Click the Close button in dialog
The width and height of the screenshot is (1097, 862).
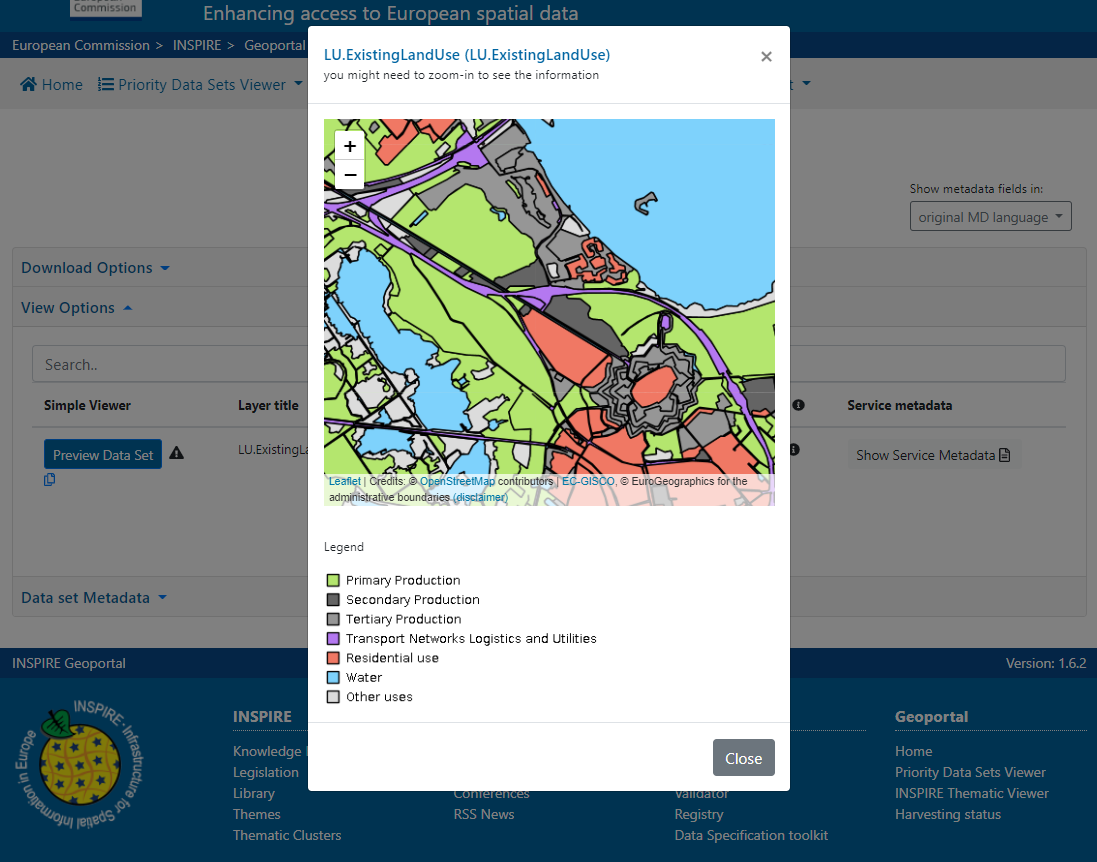click(x=743, y=758)
